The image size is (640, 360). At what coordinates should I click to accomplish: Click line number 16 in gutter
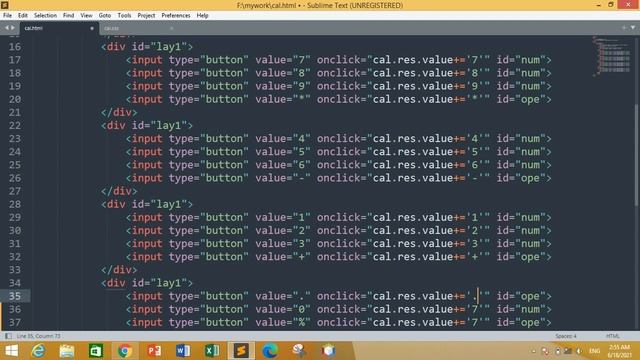click(x=15, y=47)
